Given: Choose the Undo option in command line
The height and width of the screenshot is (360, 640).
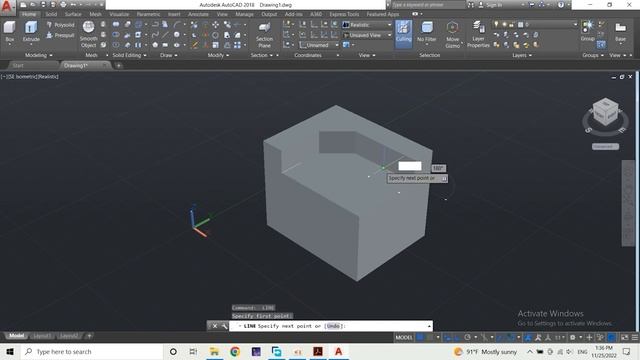Looking at the screenshot, I should [x=333, y=326].
